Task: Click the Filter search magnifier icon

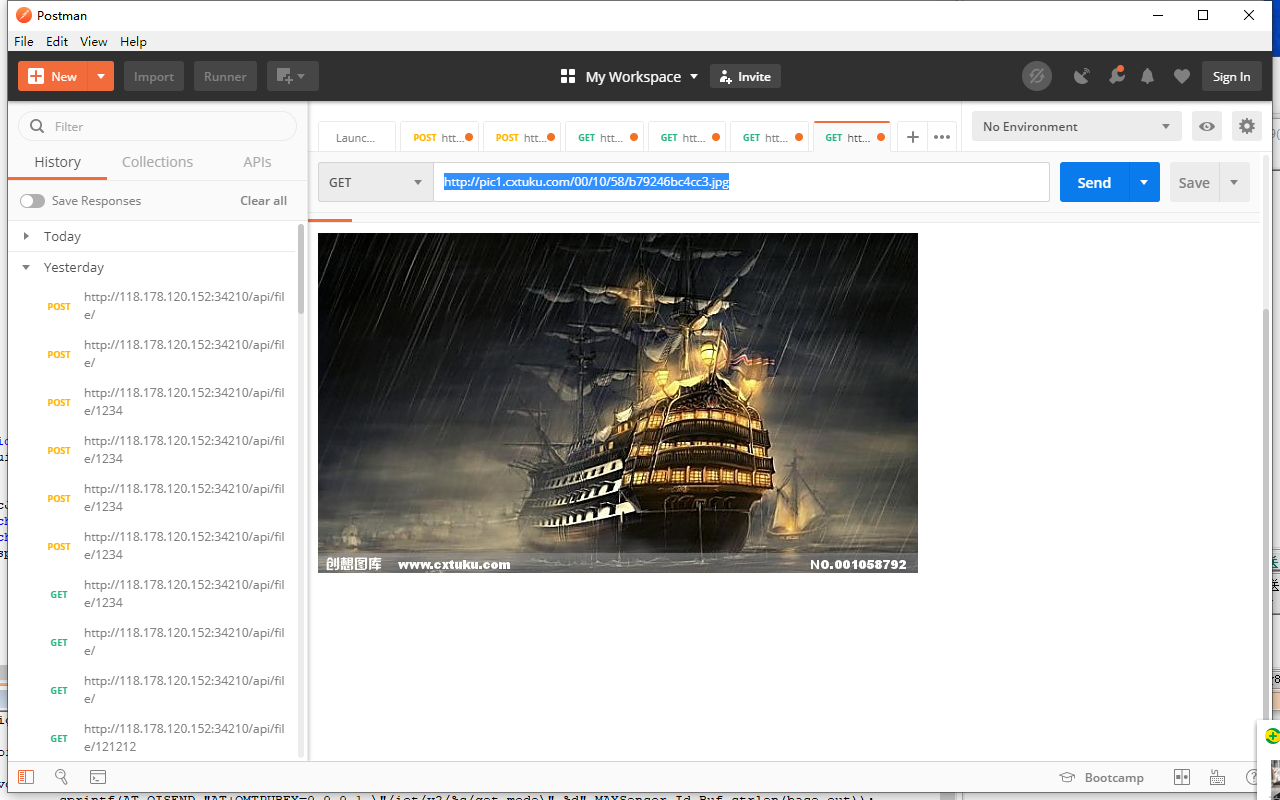Action: (37, 126)
